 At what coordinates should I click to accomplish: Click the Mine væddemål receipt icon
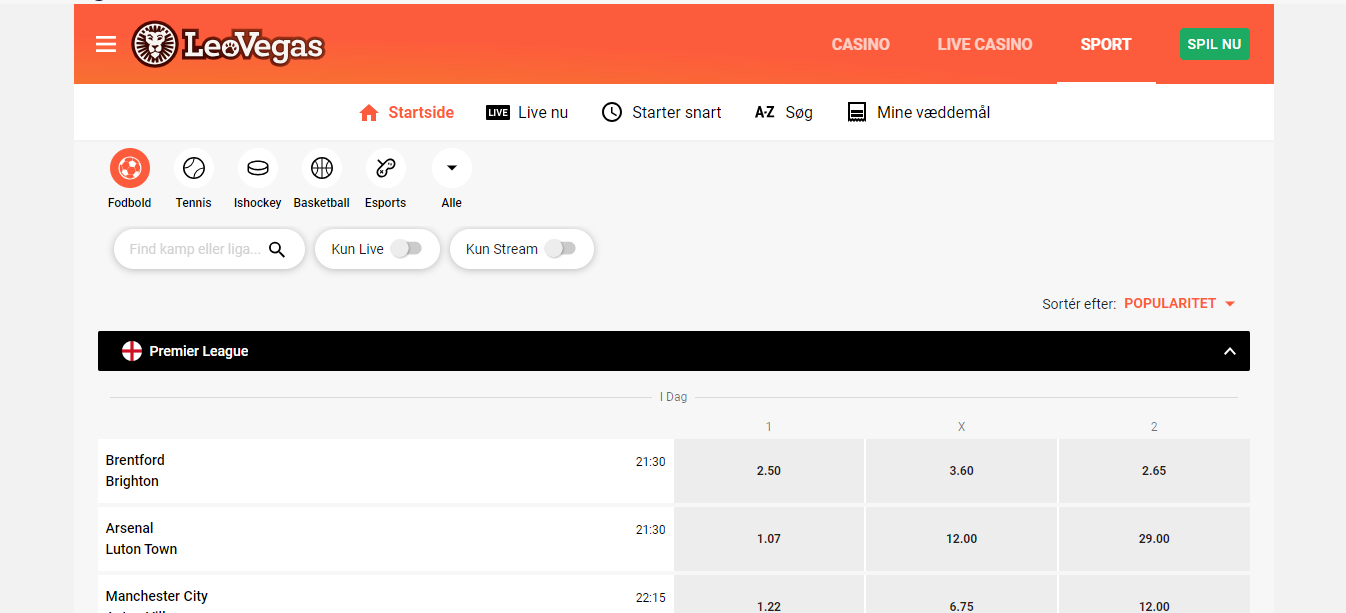(856, 112)
